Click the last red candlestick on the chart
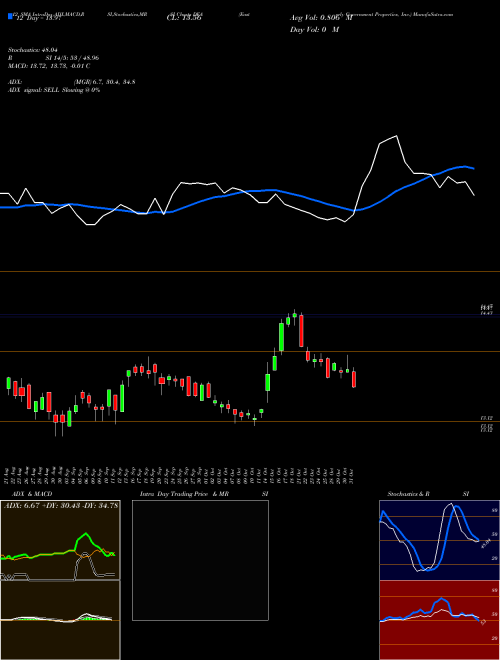The width and height of the screenshot is (500, 660). pyautogui.click(x=354, y=379)
